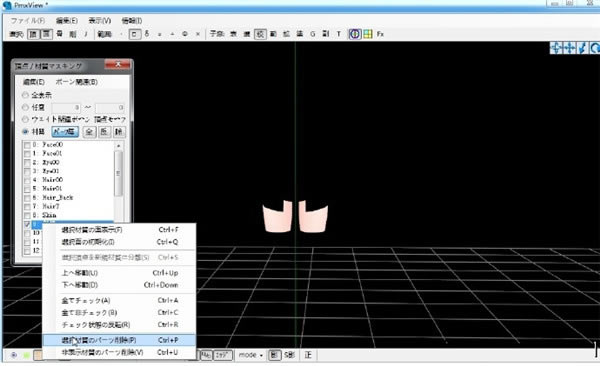Uncheck the selected material 9 checkbox

click(x=27, y=224)
